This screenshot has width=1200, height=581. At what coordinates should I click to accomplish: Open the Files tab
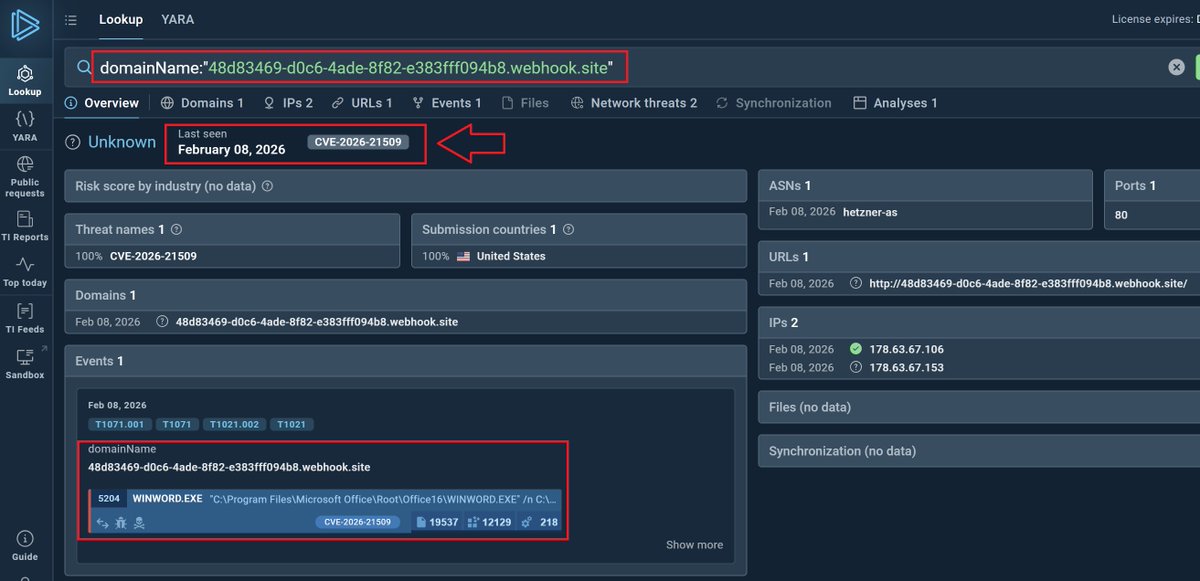pyautogui.click(x=526, y=103)
